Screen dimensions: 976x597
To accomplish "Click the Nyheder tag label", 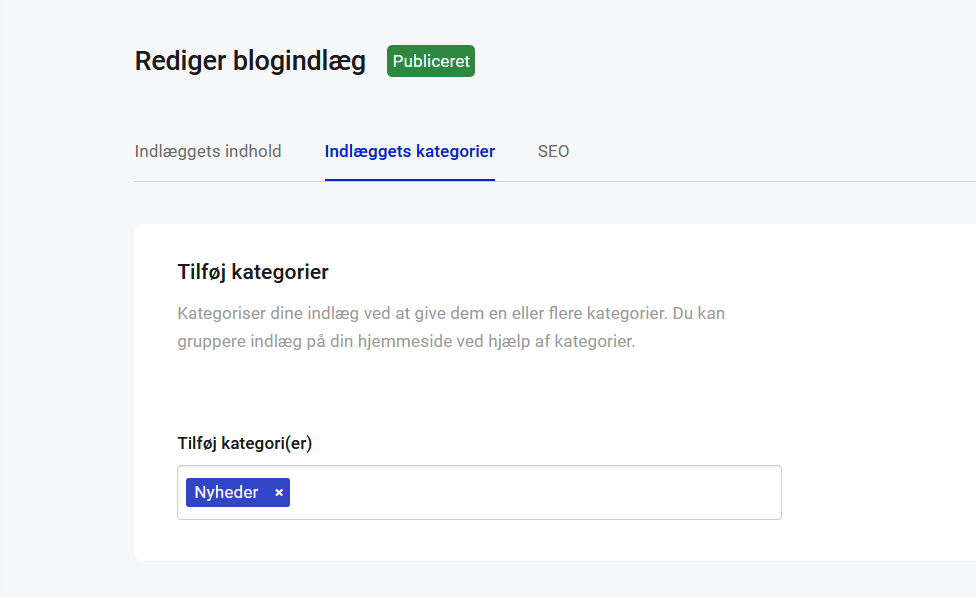I will (x=227, y=493).
